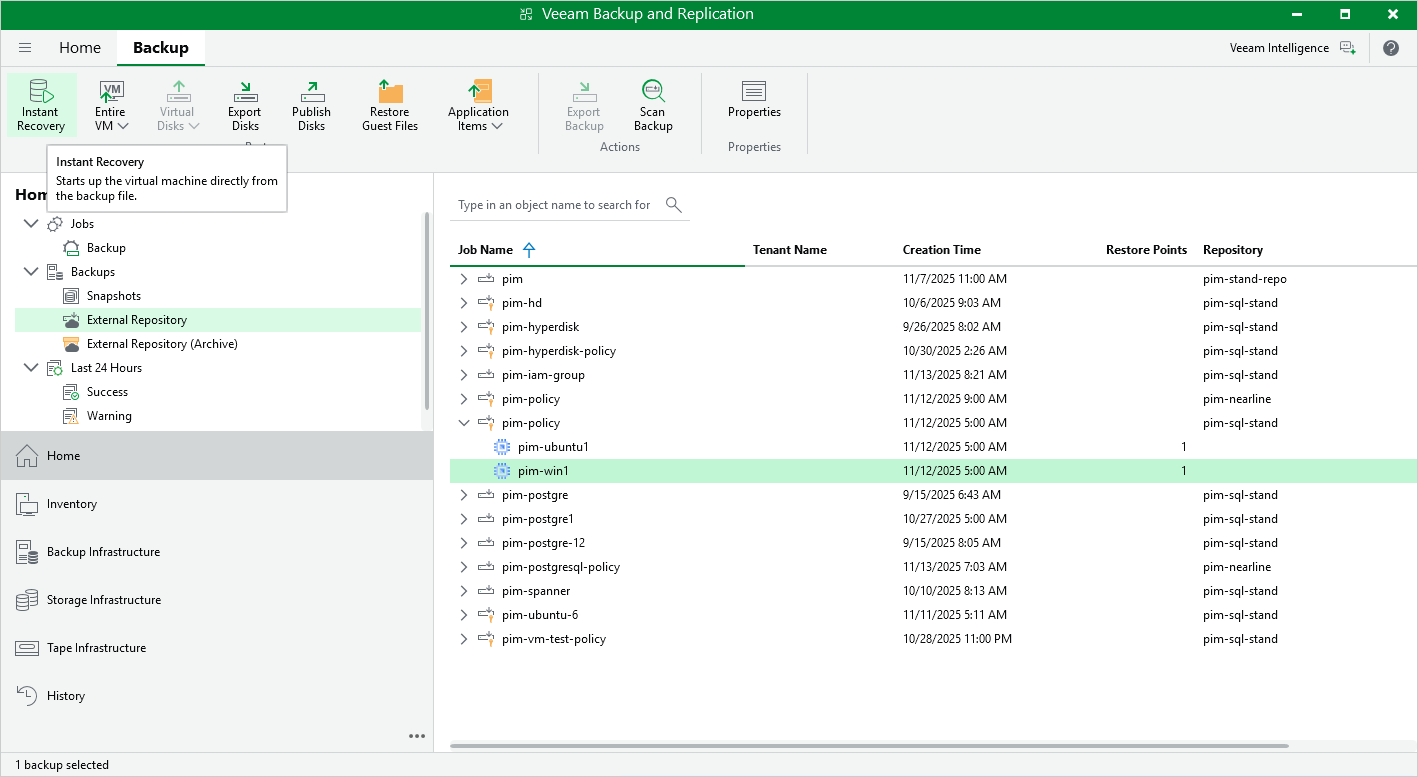The image size is (1418, 777).
Task: Select the pim-postgresql-policy job row
Action: 933,567
